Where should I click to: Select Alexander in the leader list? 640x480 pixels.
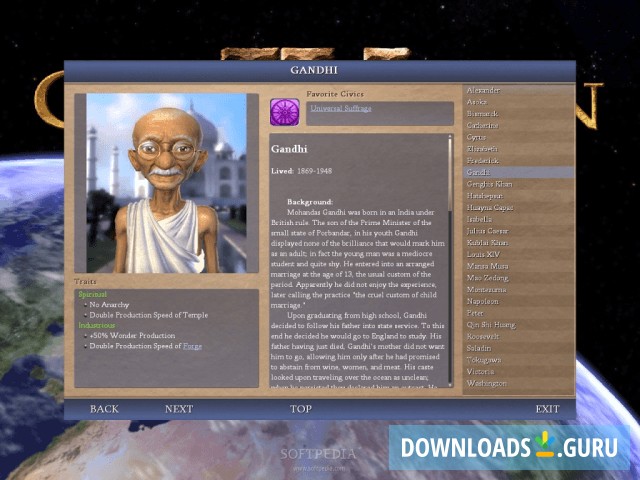pyautogui.click(x=518, y=90)
